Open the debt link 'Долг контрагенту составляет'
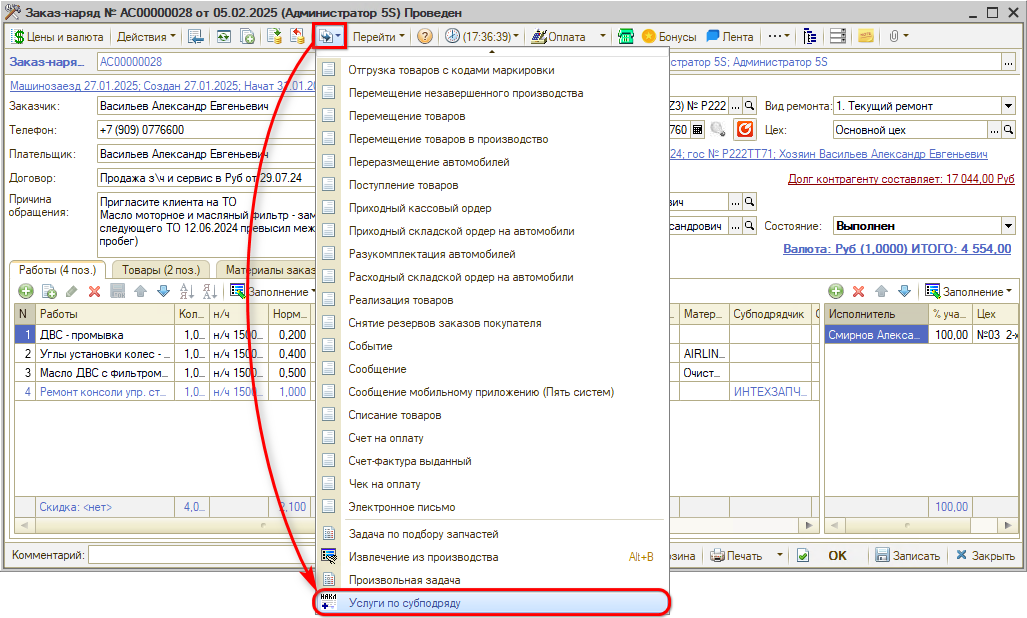1027x618 pixels. [x=900, y=178]
